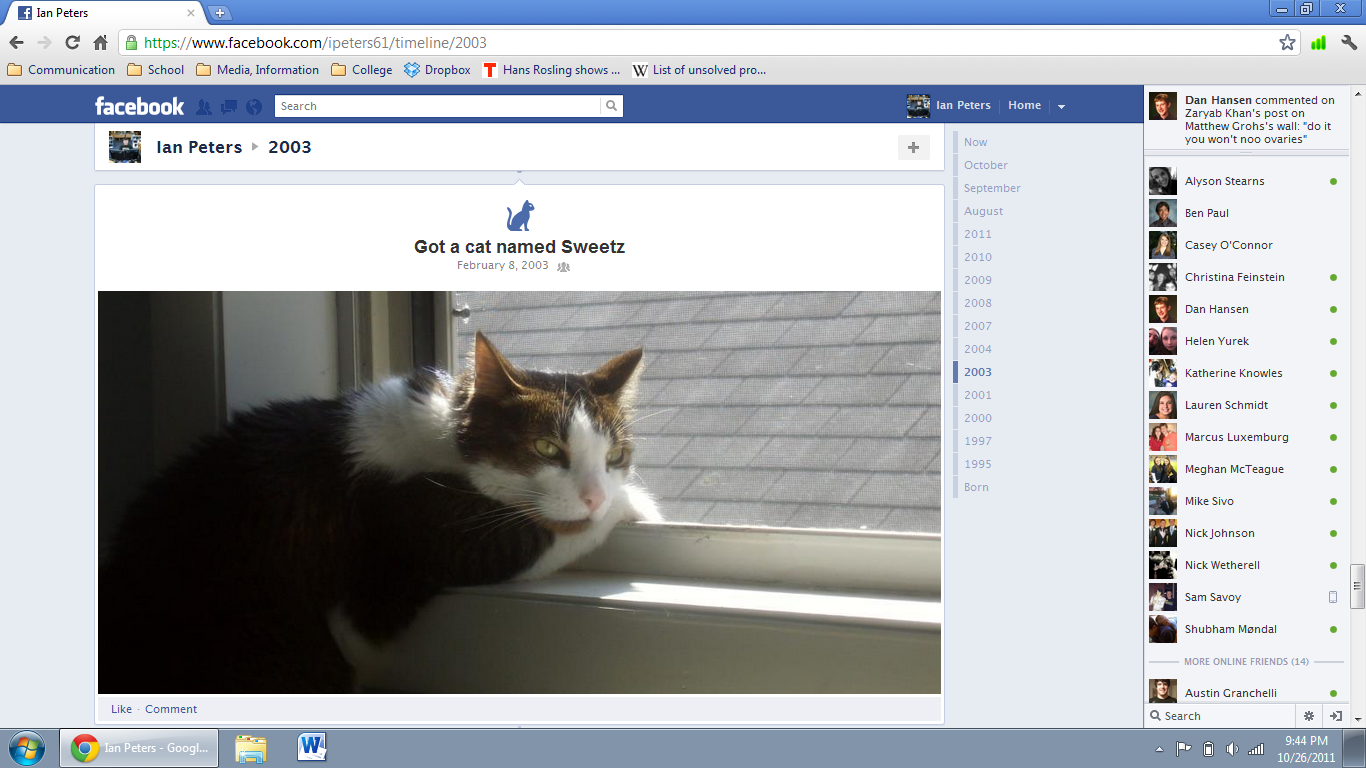Screen dimensions: 1366x768
Task: Open the Media, Information bookmarks folder
Action: [x=258, y=70]
